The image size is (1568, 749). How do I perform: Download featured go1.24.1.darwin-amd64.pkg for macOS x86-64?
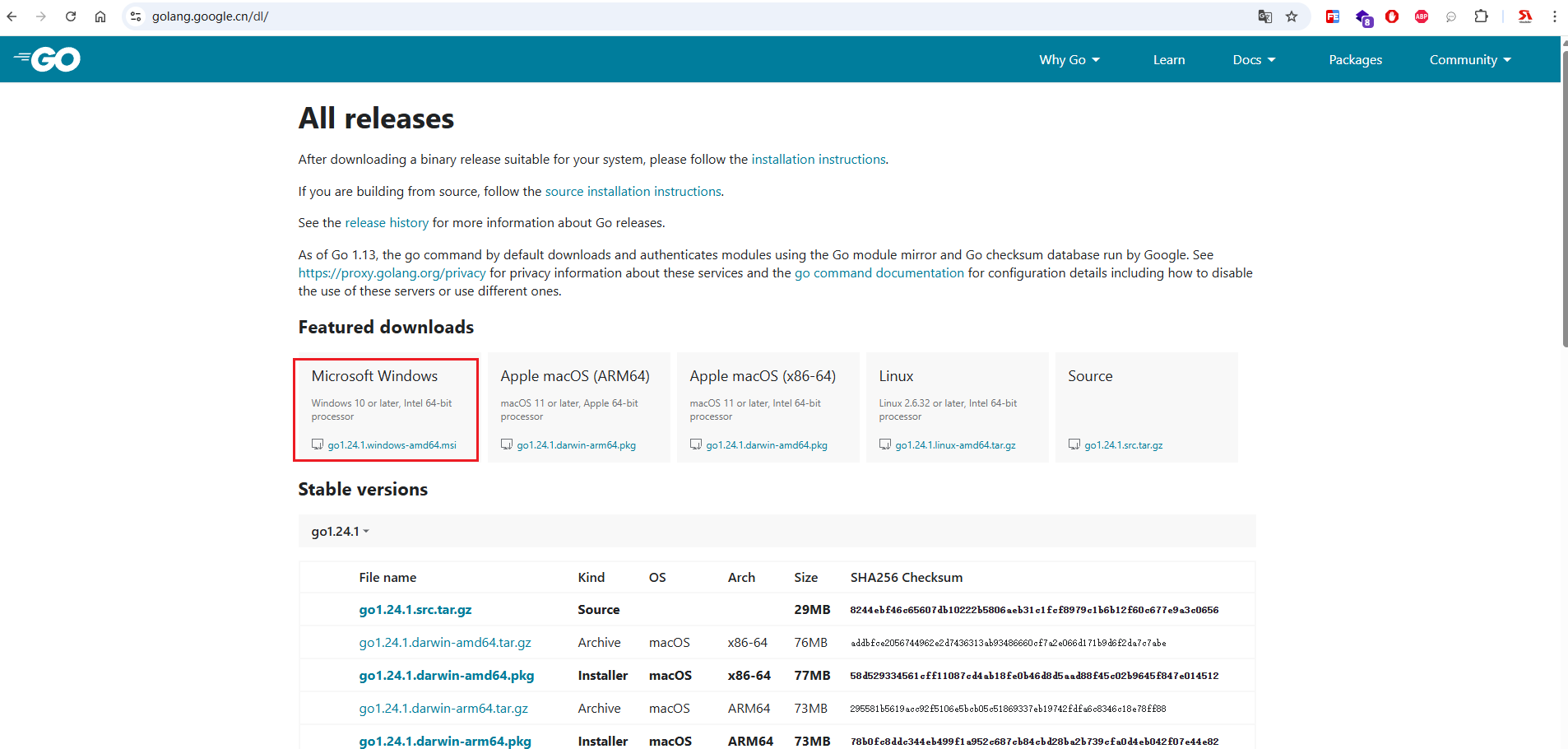click(767, 445)
